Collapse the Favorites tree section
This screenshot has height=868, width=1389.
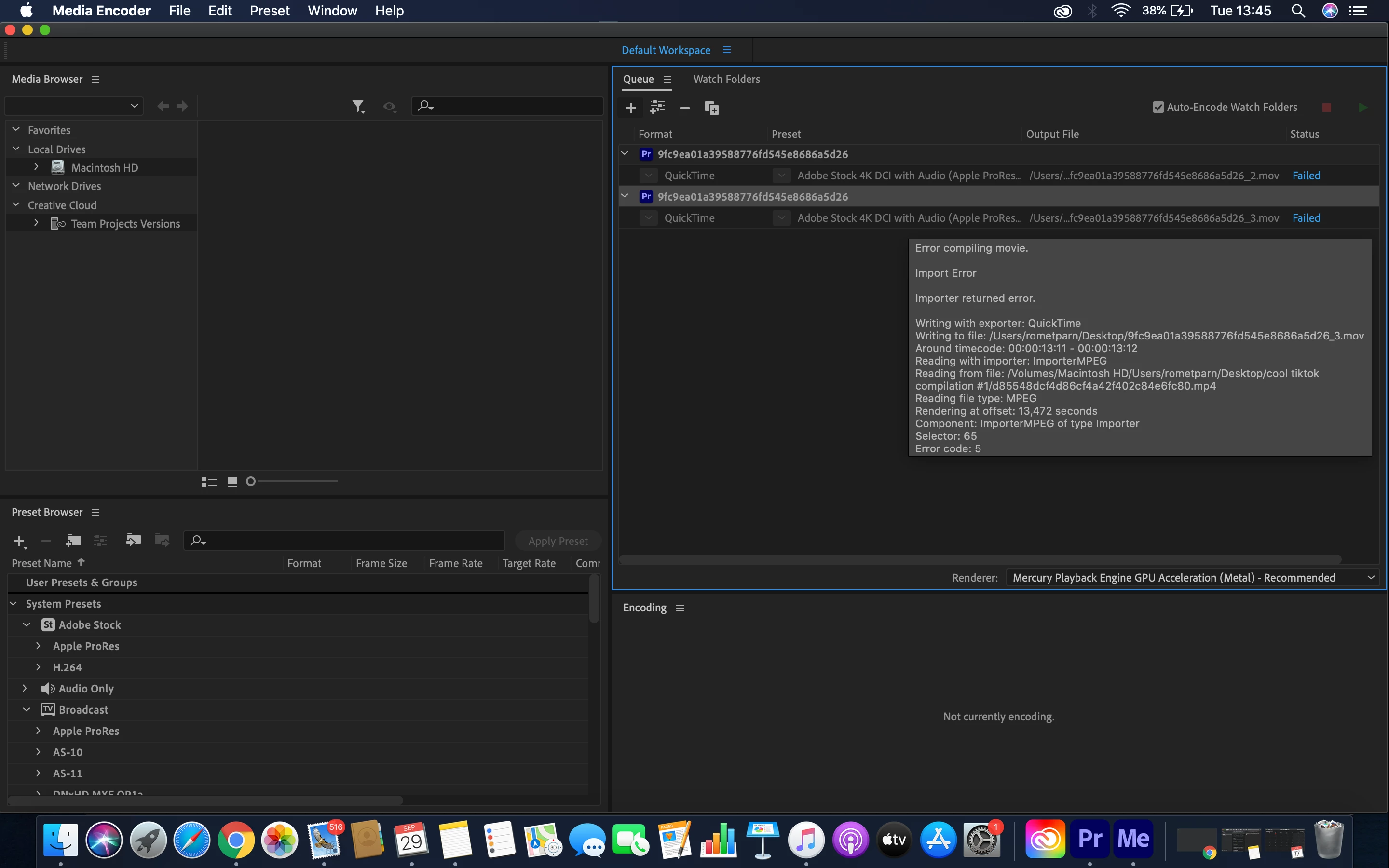[16, 130]
